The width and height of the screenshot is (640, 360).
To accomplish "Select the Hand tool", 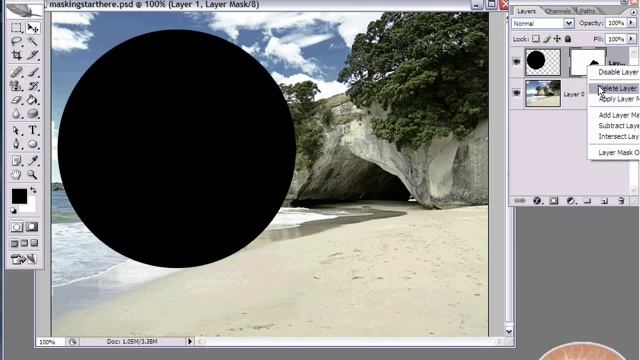I will 16,175.
